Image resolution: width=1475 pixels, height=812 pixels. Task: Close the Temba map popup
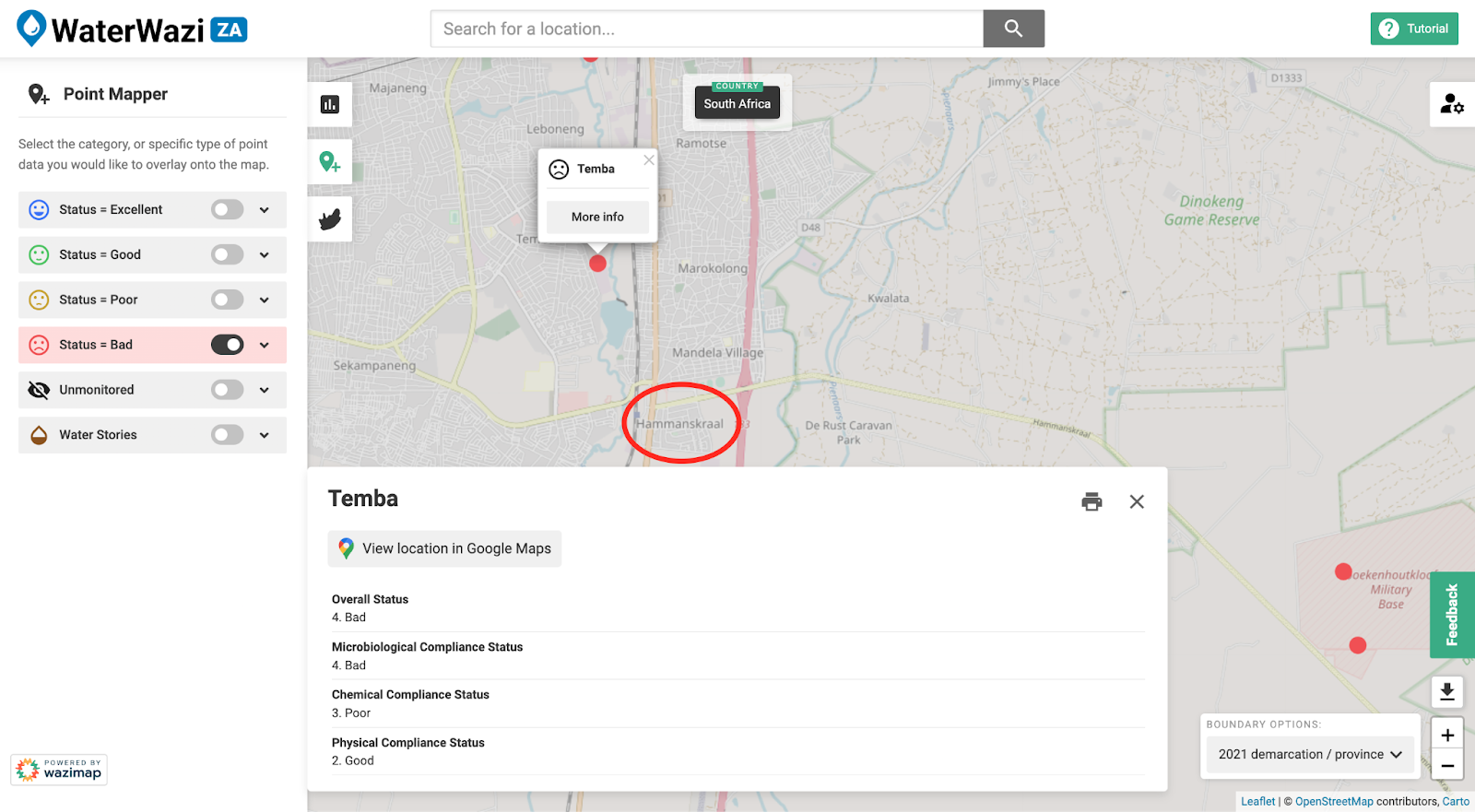coord(649,160)
